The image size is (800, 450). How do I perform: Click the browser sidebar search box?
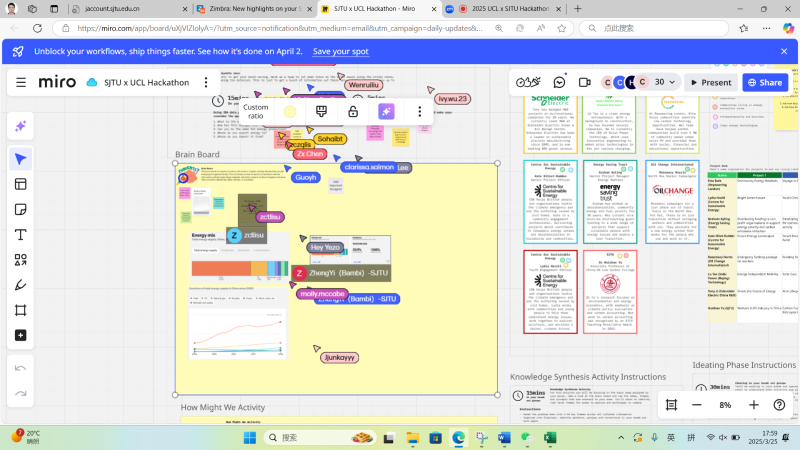[x=654, y=29]
